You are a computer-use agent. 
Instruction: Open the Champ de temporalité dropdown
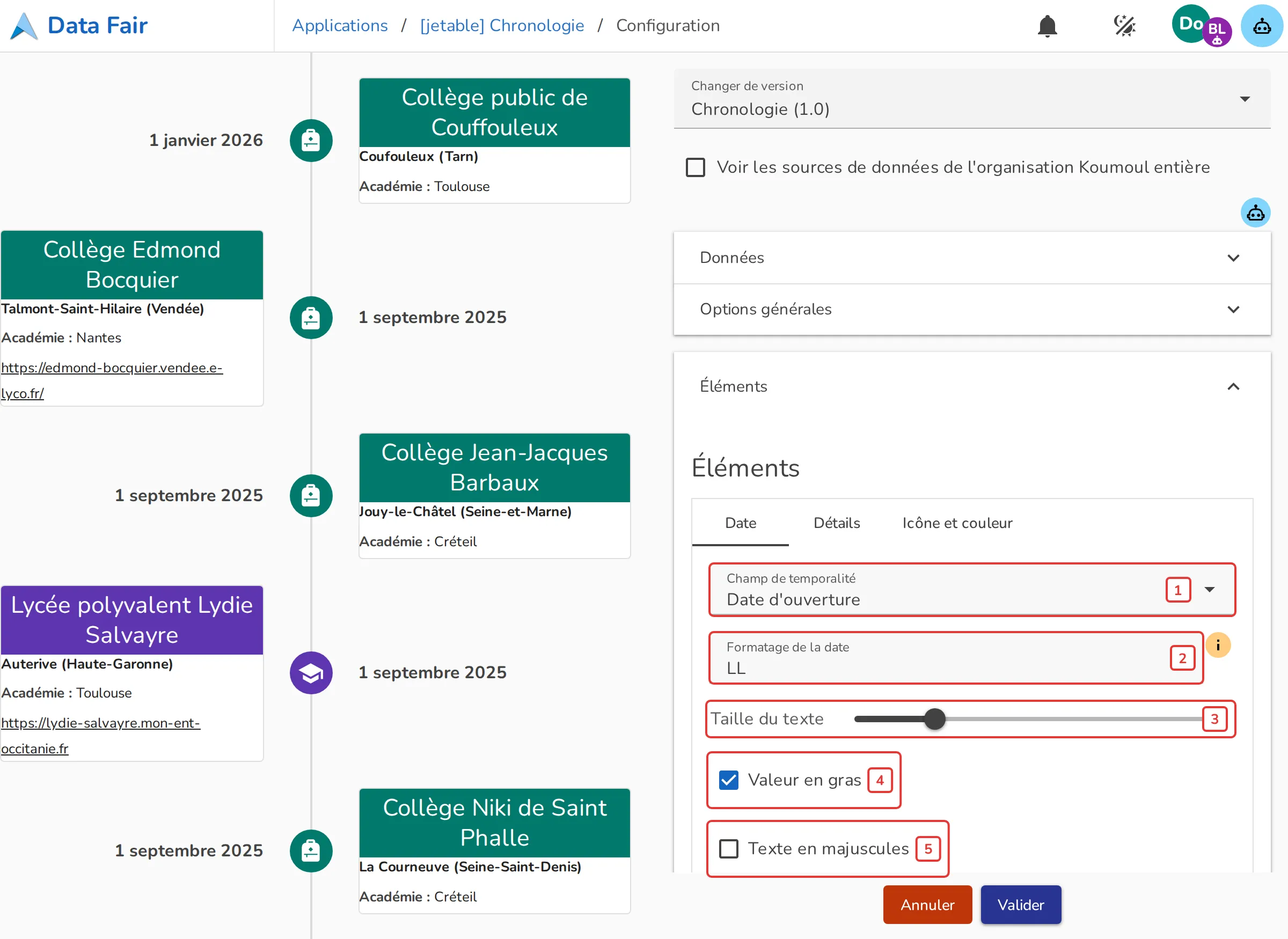pyautogui.click(x=972, y=590)
